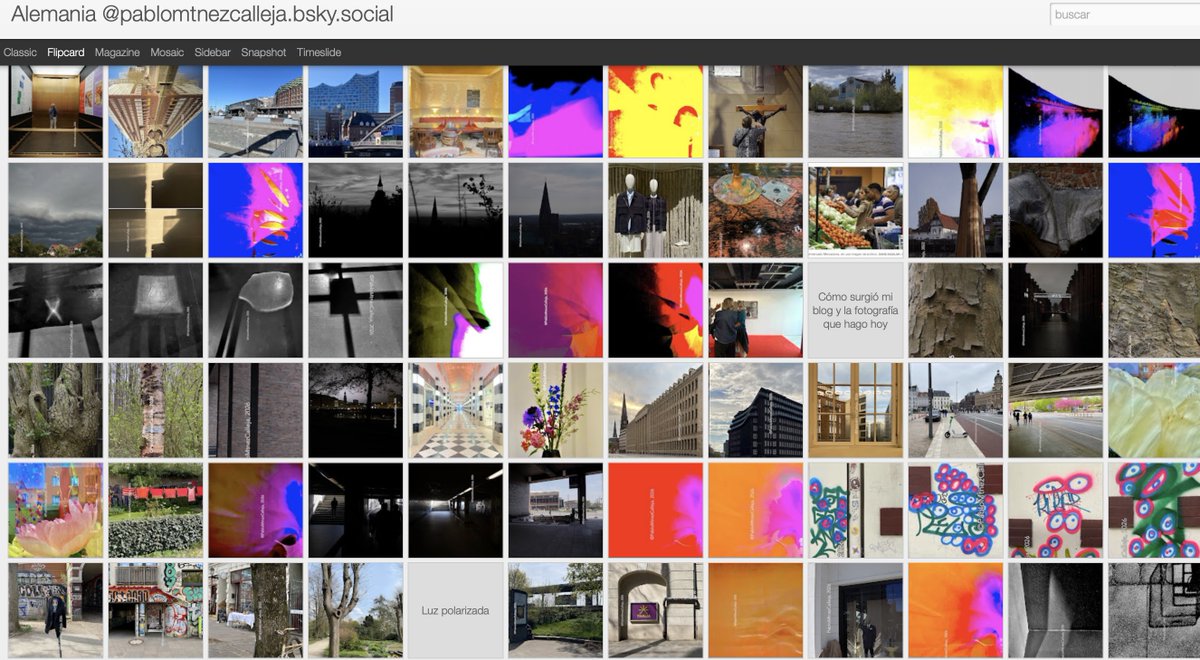Open the long beige building with spire photo
This screenshot has width=1200, height=660.
(x=655, y=410)
